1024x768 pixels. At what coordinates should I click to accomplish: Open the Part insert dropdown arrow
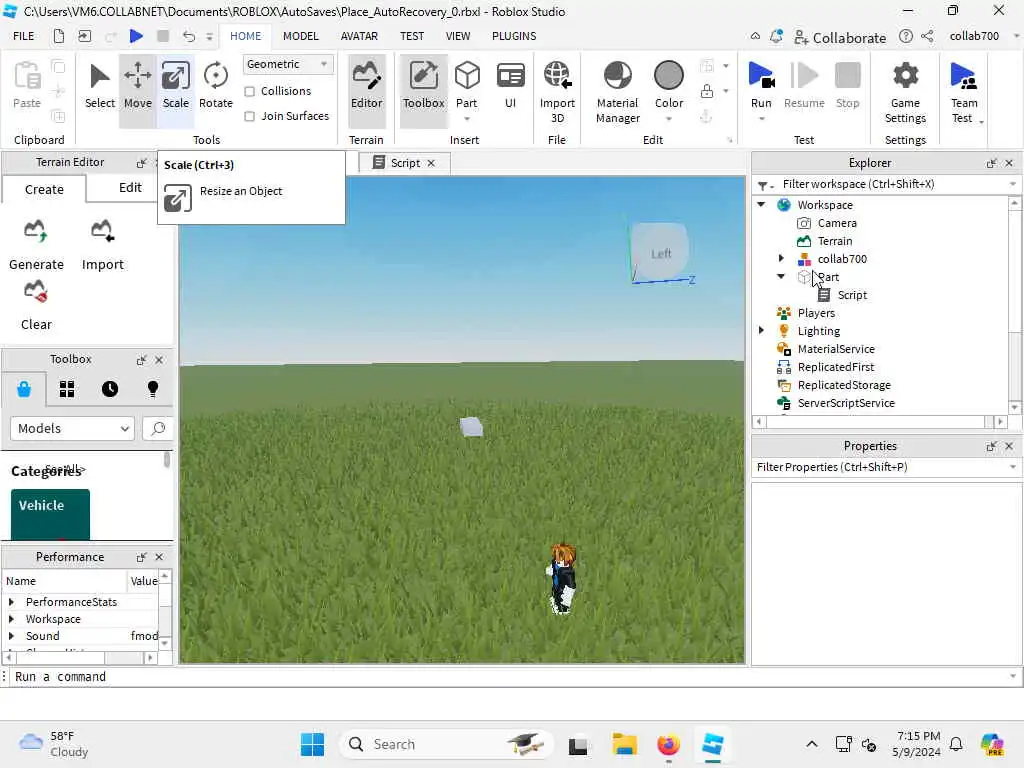(467, 119)
